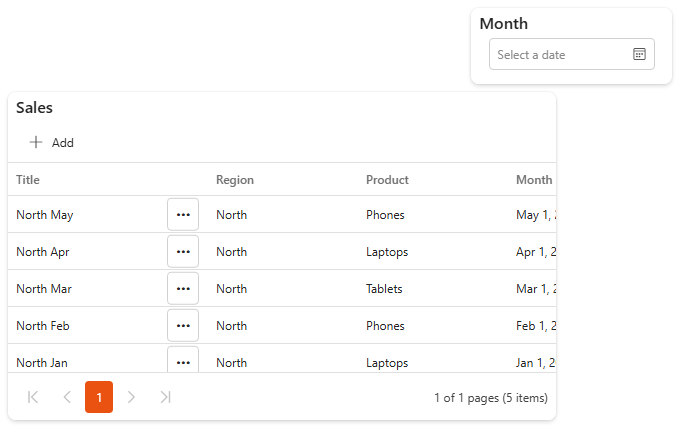This screenshot has width=679, height=428.
Task: Click the Tablets product cell
Action: coord(384,289)
